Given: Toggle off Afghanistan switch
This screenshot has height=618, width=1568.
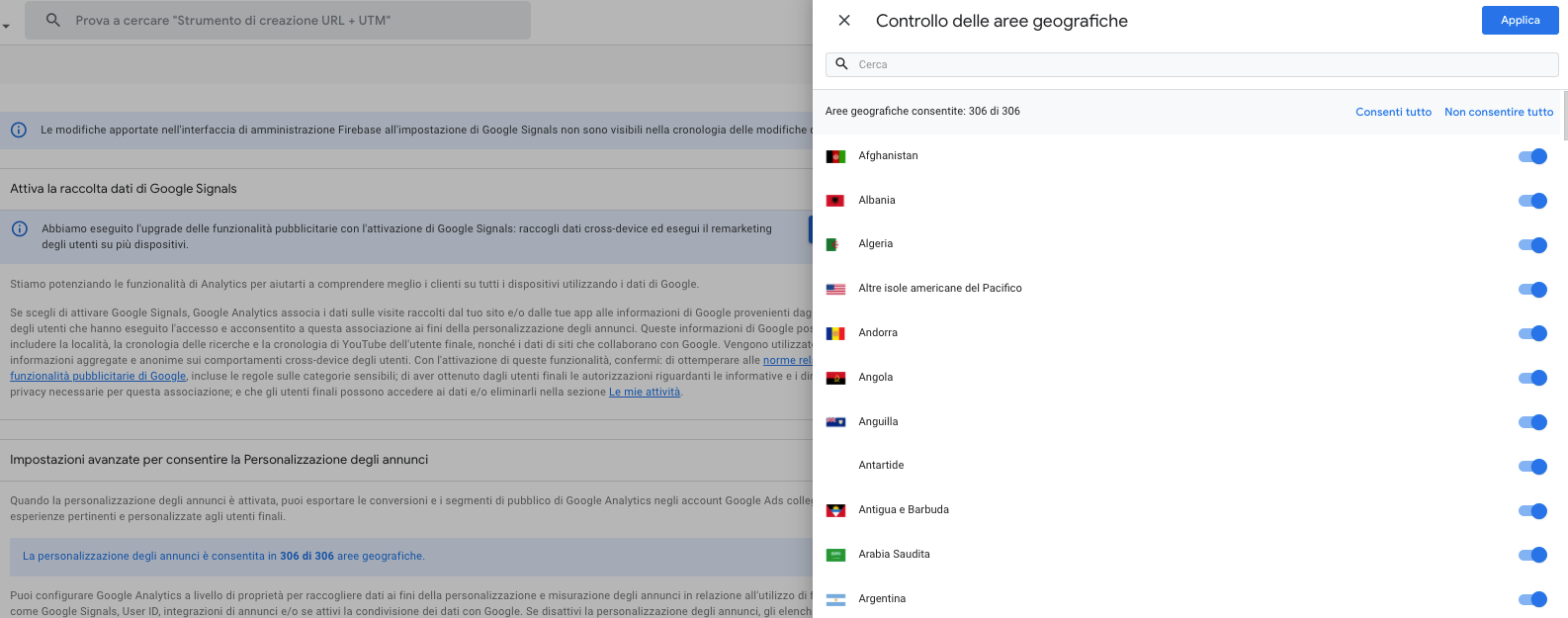Looking at the screenshot, I should click(1532, 156).
